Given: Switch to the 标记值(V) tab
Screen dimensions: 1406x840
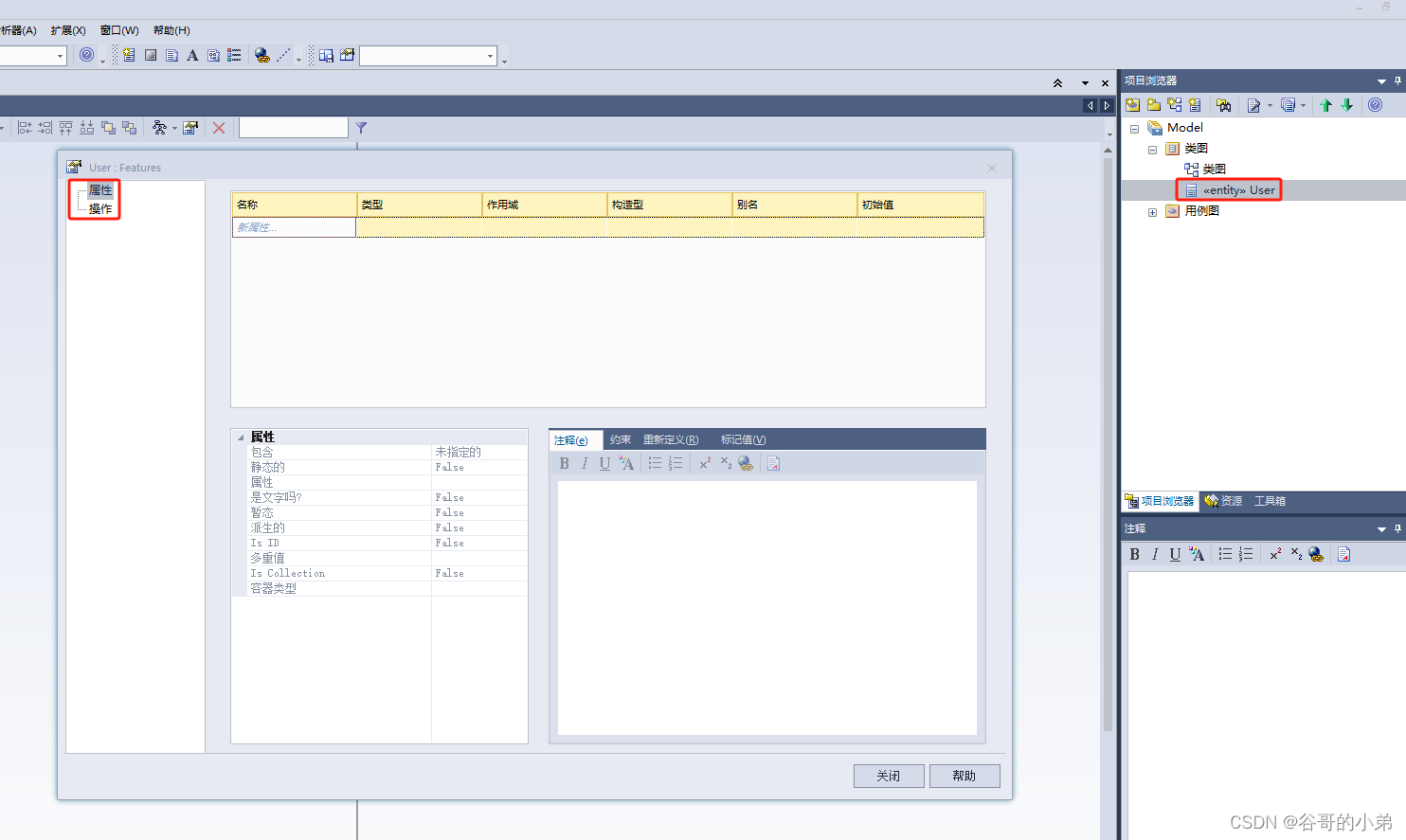Looking at the screenshot, I should [x=743, y=439].
